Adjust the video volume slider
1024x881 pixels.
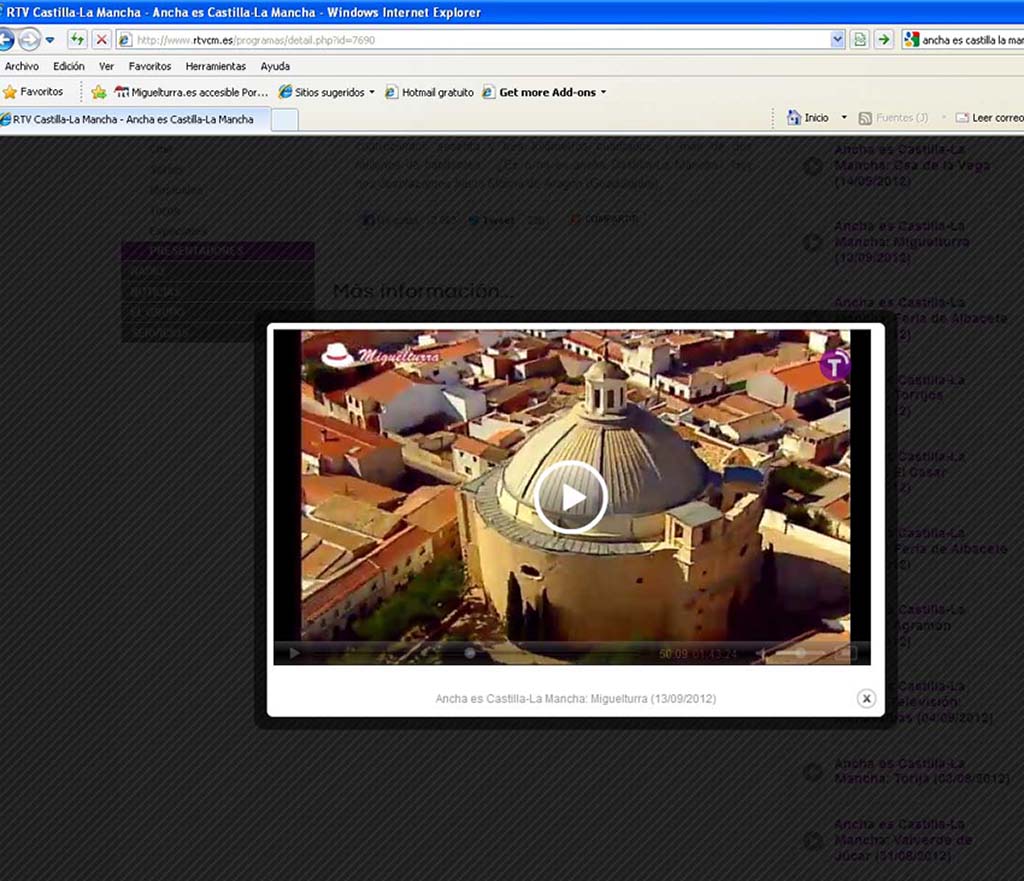coord(799,654)
